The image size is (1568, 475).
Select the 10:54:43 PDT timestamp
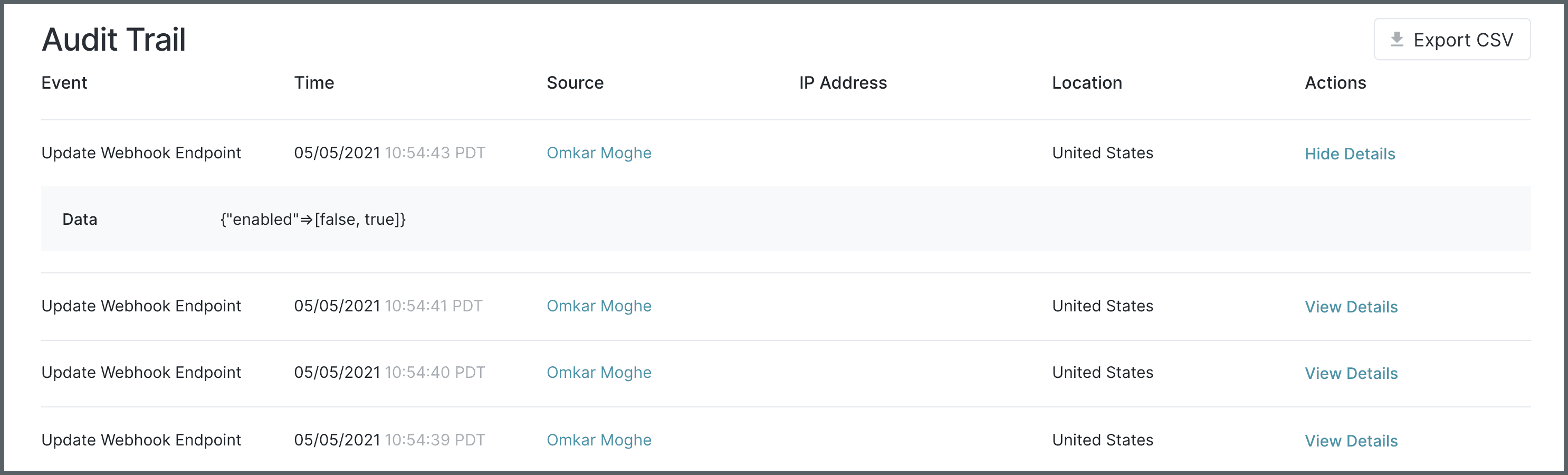tap(435, 153)
